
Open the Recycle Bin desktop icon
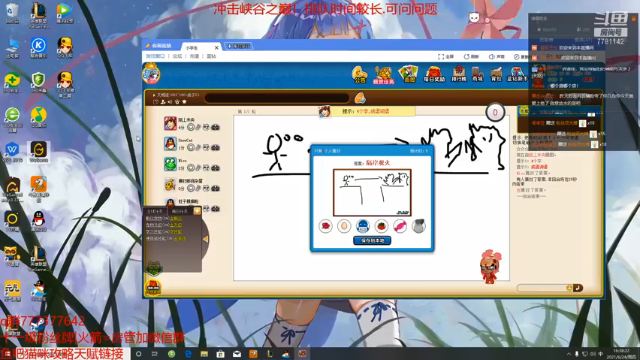12,13
